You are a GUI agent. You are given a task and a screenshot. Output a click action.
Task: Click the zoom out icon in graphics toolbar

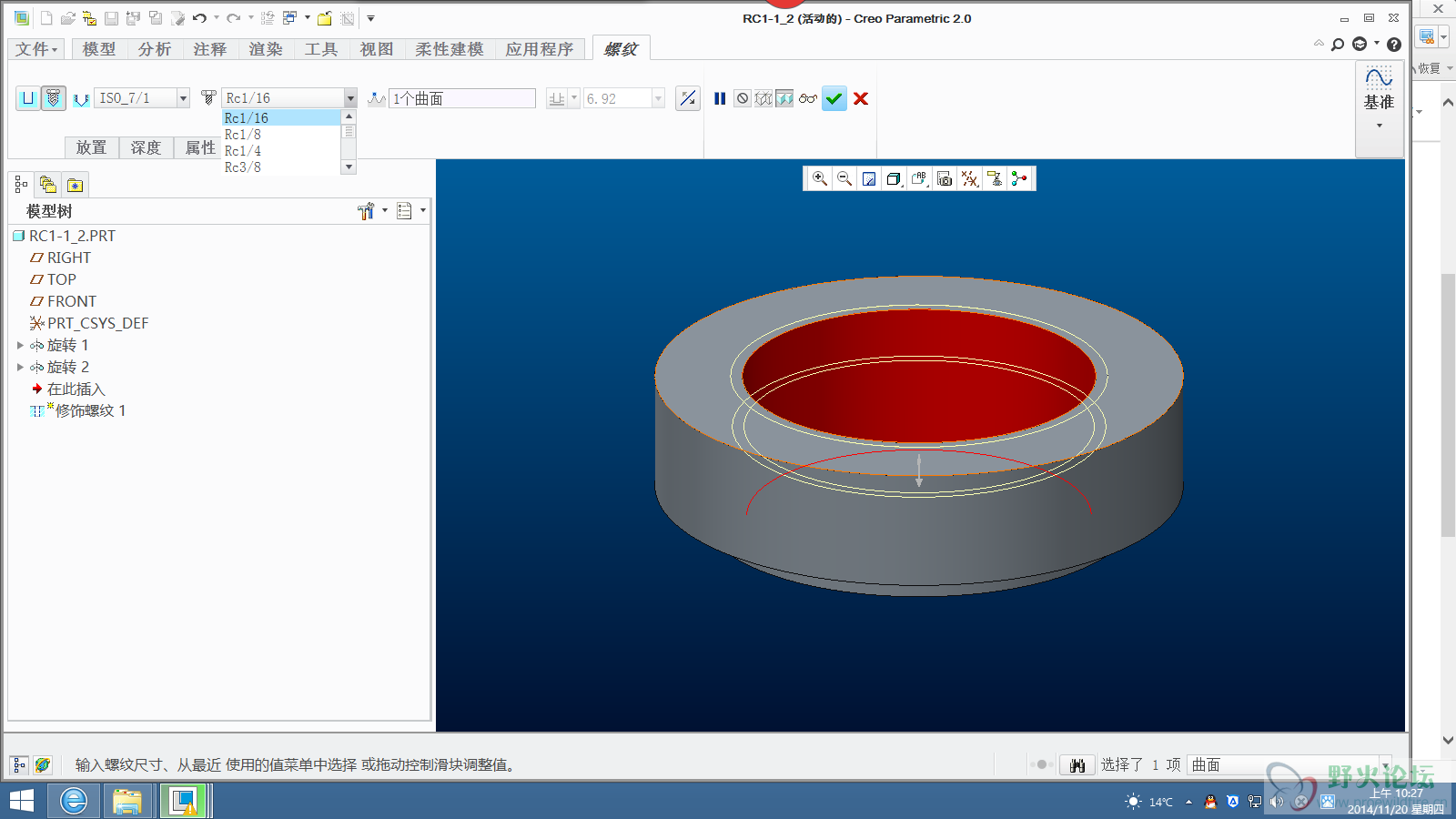(844, 178)
